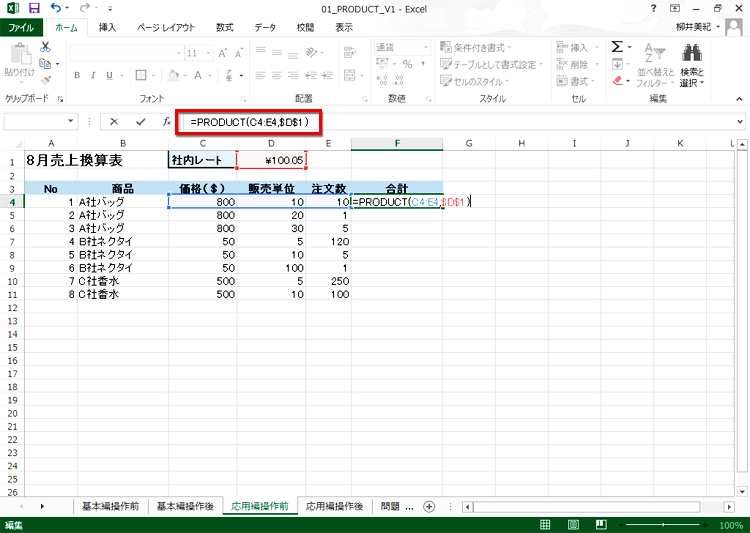Click the Cut scissors icon

[45, 47]
